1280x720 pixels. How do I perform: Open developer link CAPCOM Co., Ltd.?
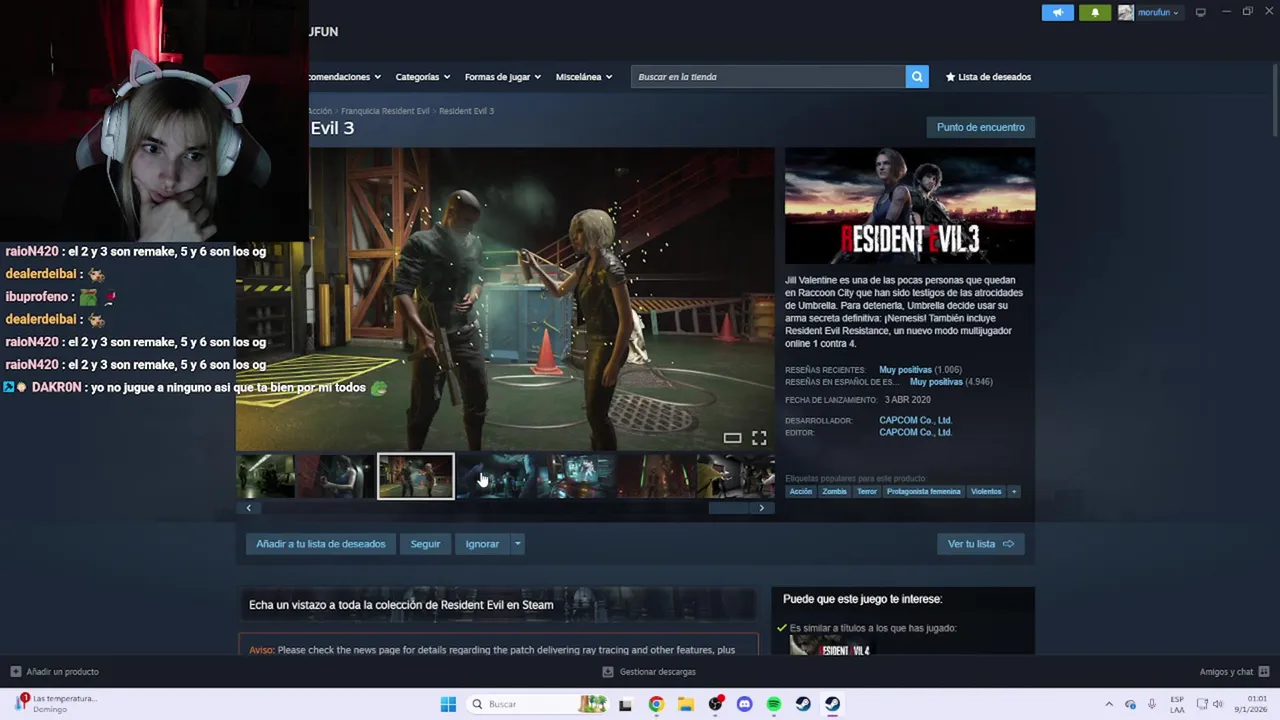point(915,421)
